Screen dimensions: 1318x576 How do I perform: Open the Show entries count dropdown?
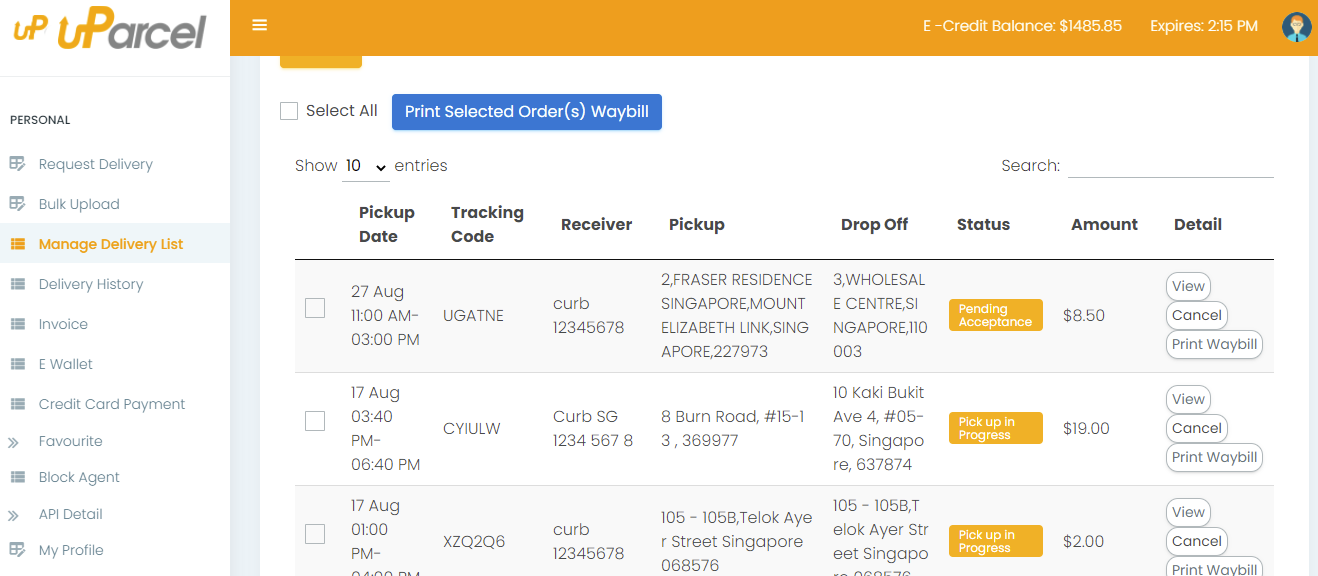click(x=366, y=166)
